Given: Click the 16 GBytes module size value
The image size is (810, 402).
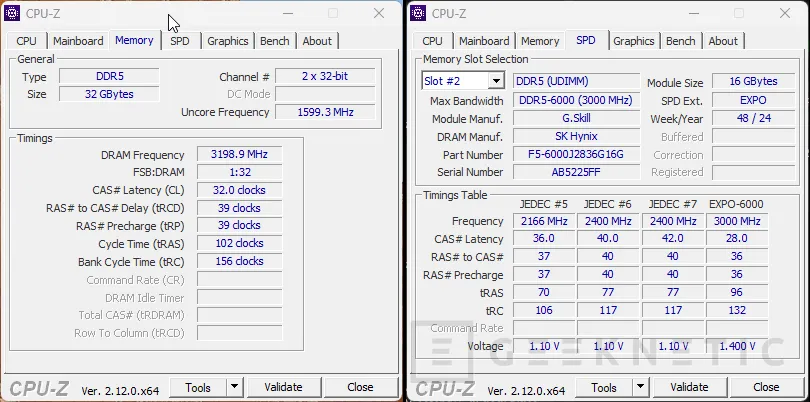Looking at the screenshot, I should tap(754, 81).
